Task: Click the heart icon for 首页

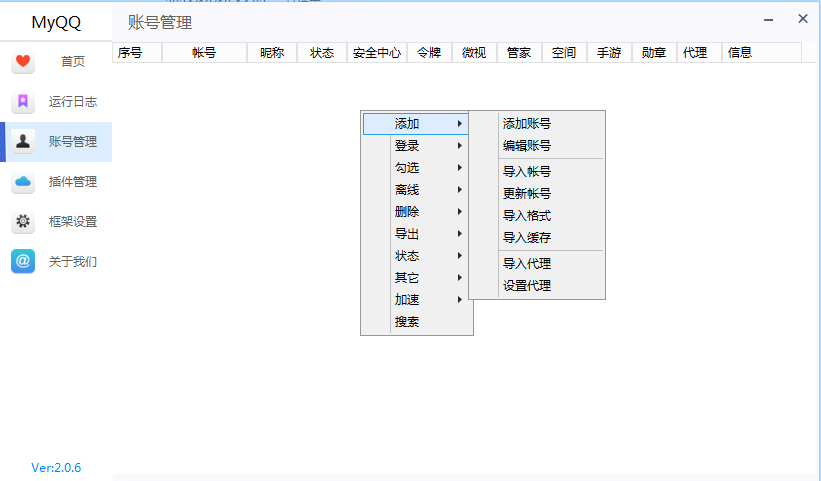Action: pyautogui.click(x=23, y=62)
